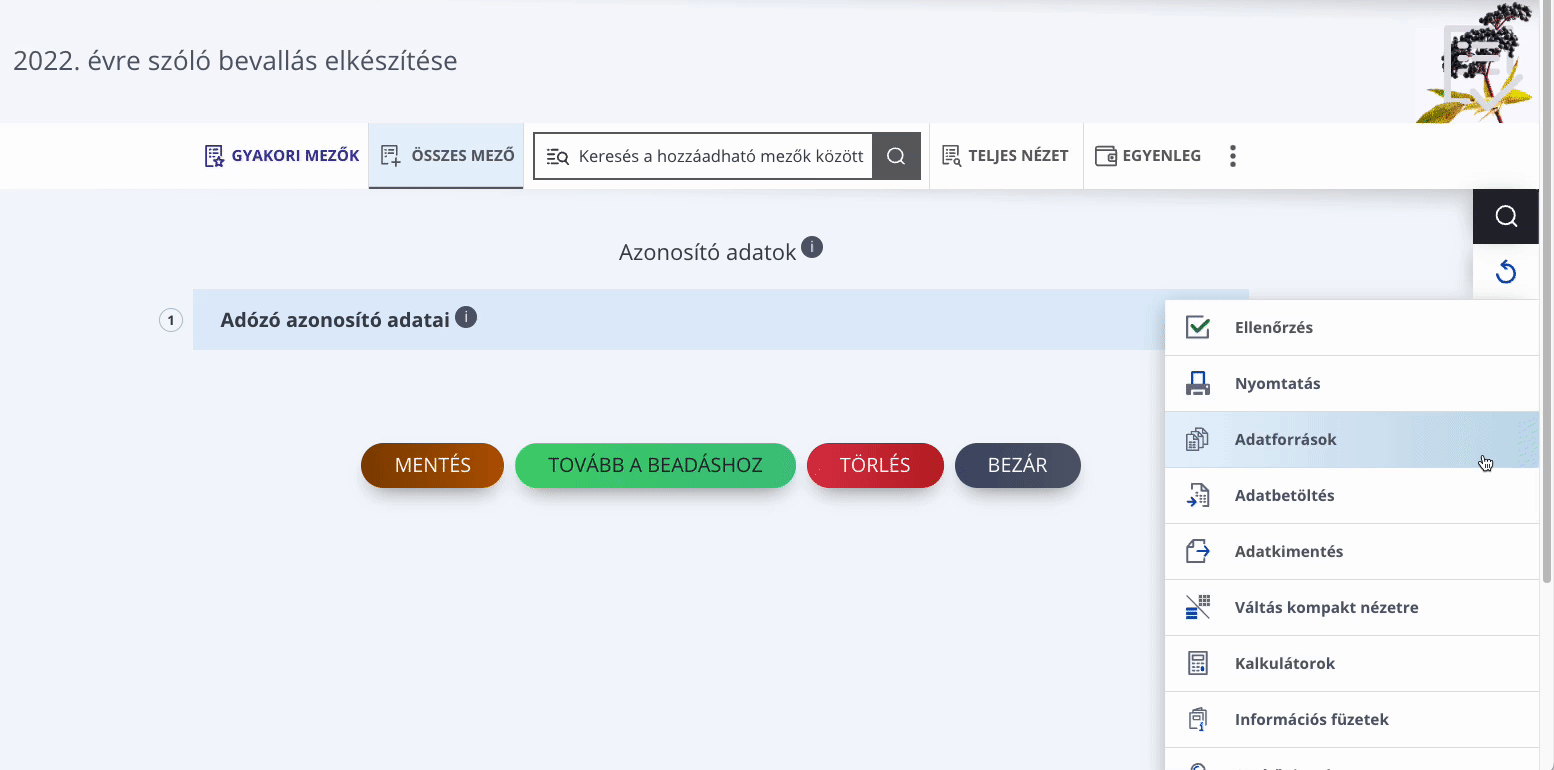Click the Adatkimentés export icon
The height and width of the screenshot is (770, 1554).
[1198, 551]
